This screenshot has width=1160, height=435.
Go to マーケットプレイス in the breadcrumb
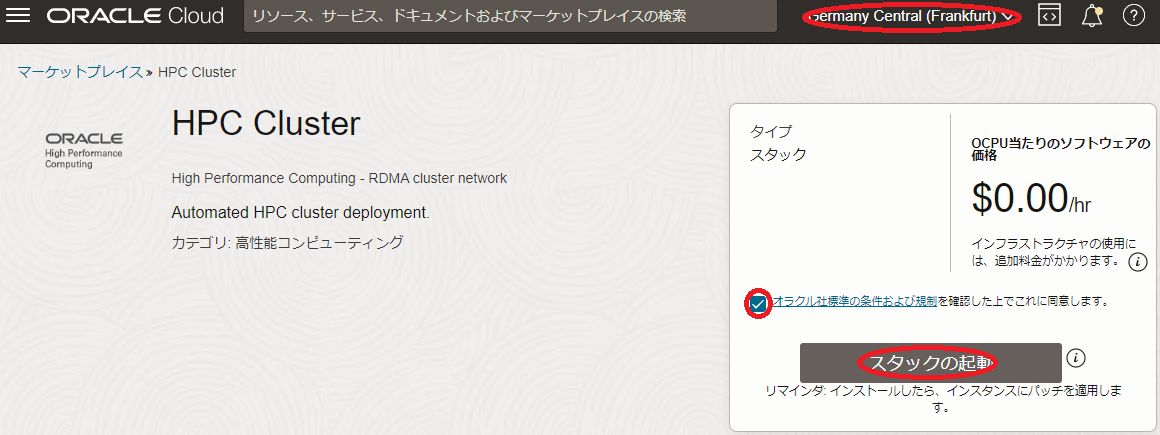point(80,72)
